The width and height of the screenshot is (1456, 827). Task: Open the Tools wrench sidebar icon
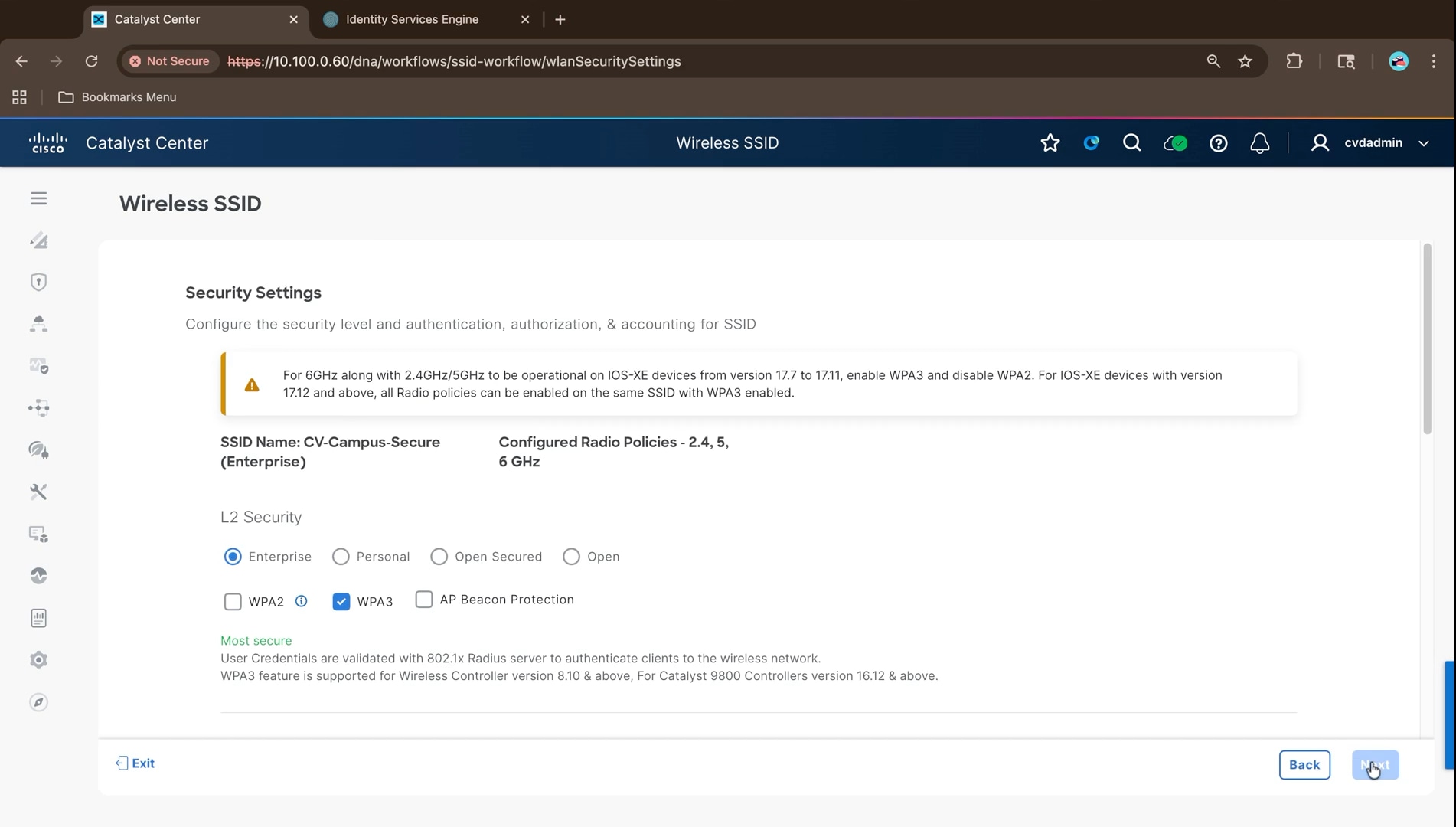[x=38, y=492]
